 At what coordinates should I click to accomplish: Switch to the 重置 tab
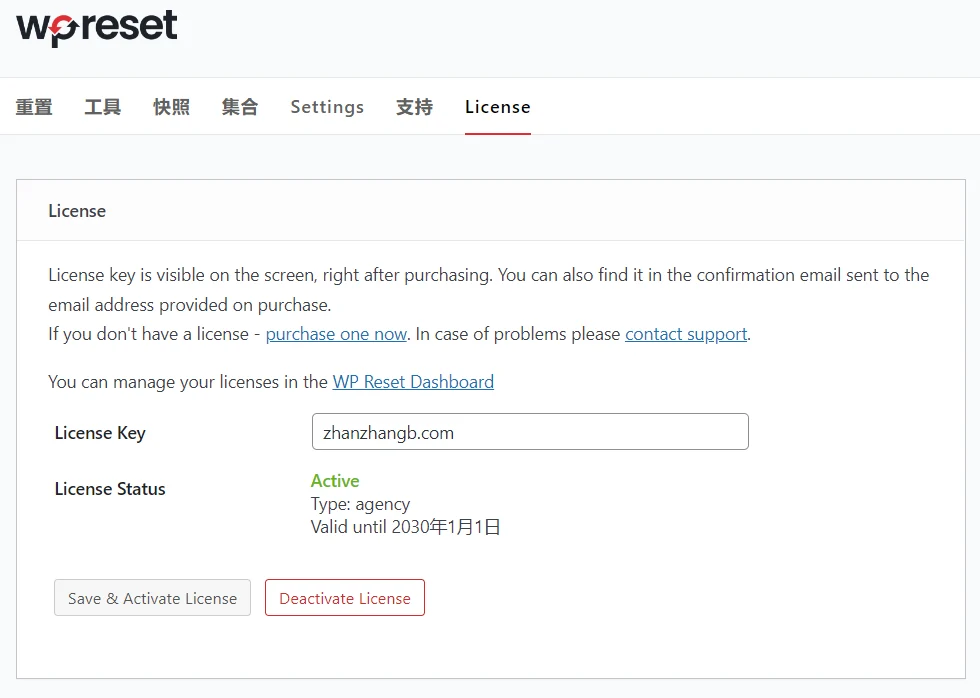click(33, 106)
